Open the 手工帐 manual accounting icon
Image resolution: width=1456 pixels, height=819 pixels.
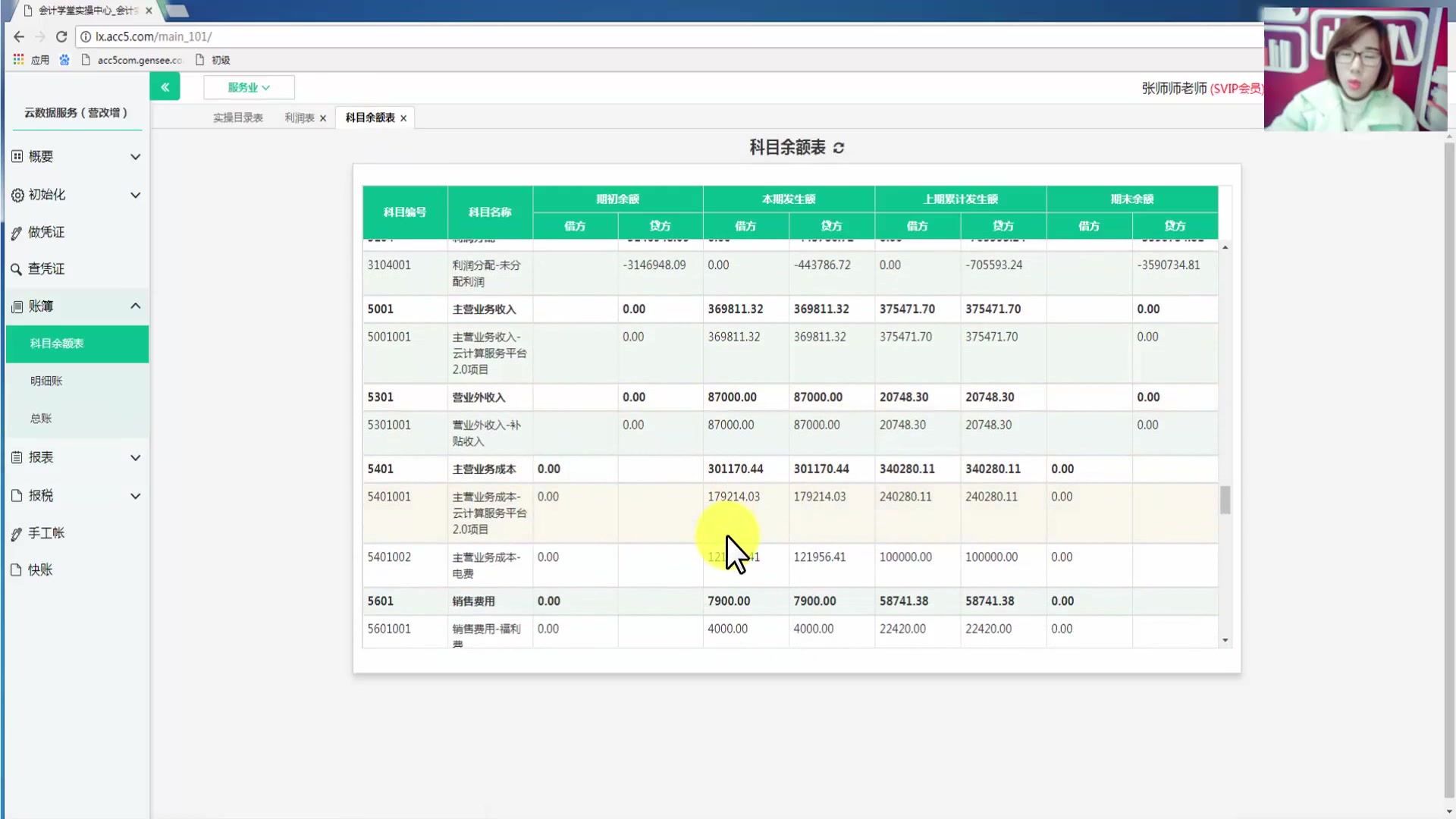(x=17, y=533)
